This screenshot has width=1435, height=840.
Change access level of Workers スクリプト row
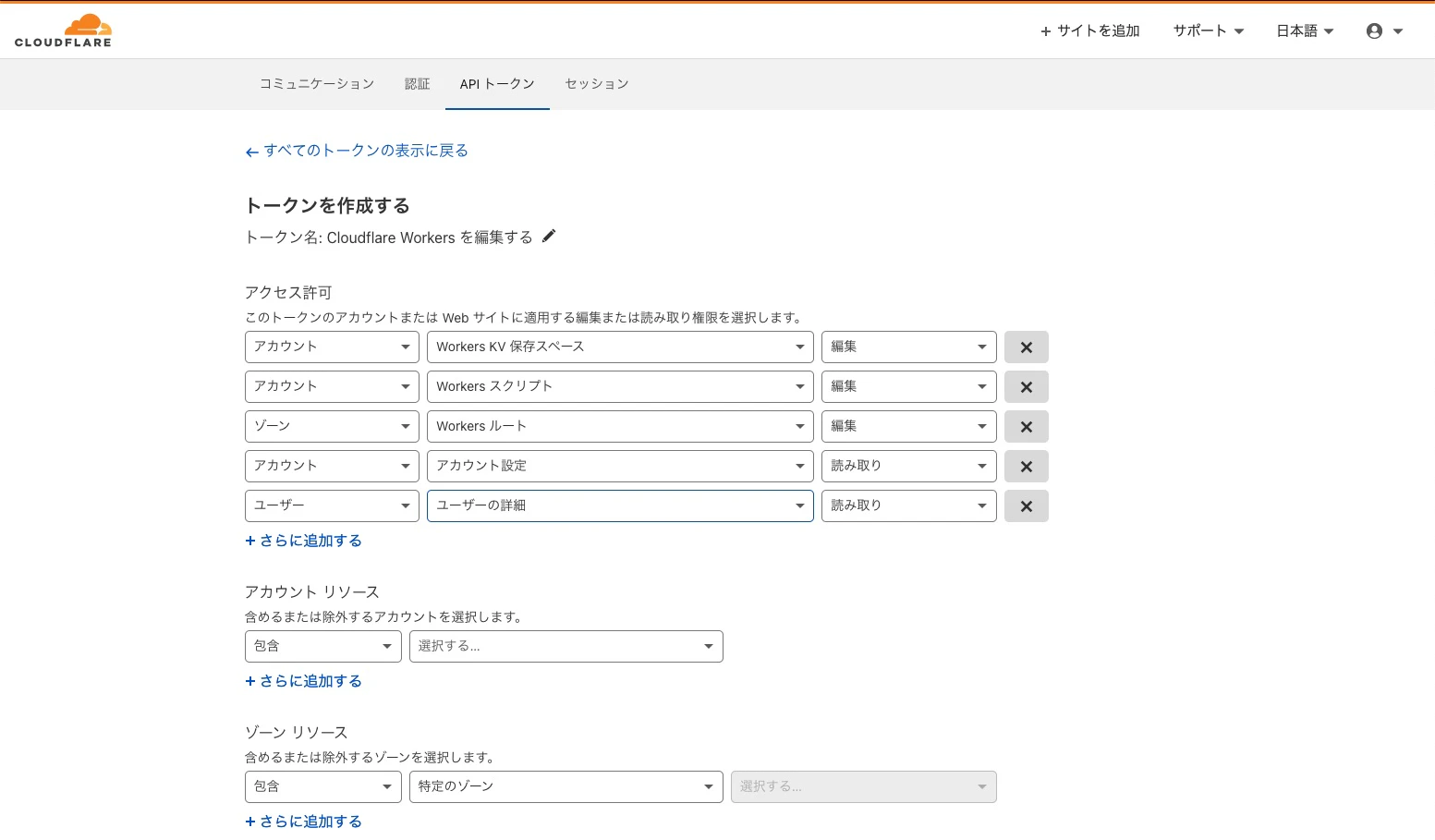[909, 387]
